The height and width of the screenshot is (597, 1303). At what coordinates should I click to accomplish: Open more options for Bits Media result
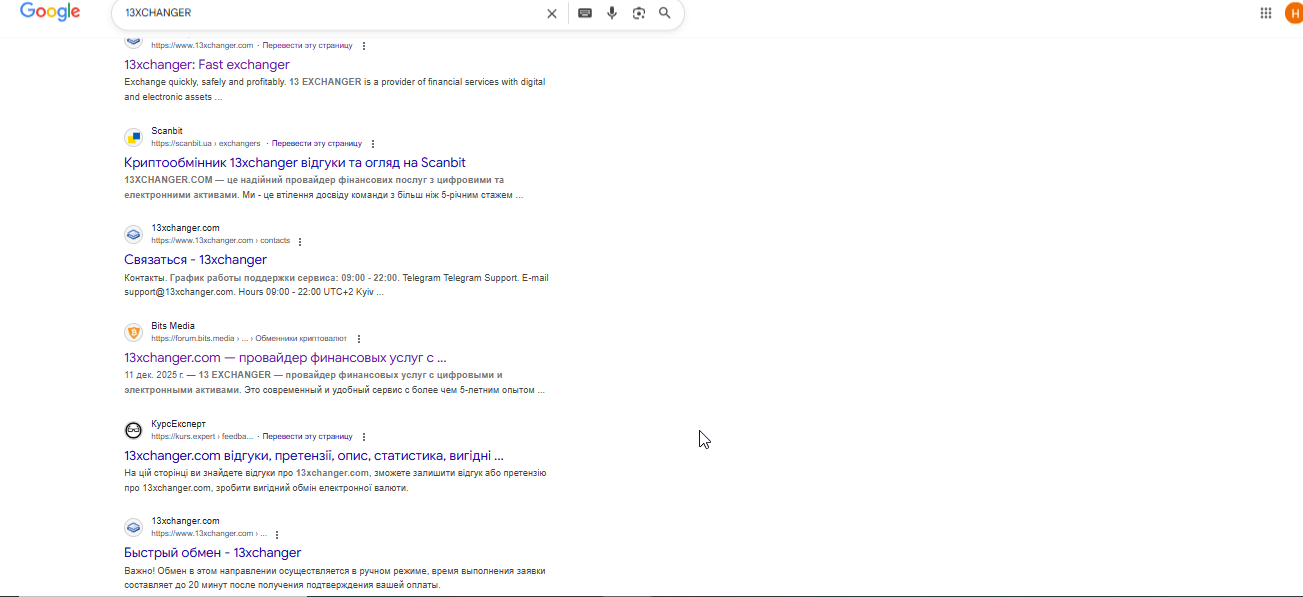358,339
